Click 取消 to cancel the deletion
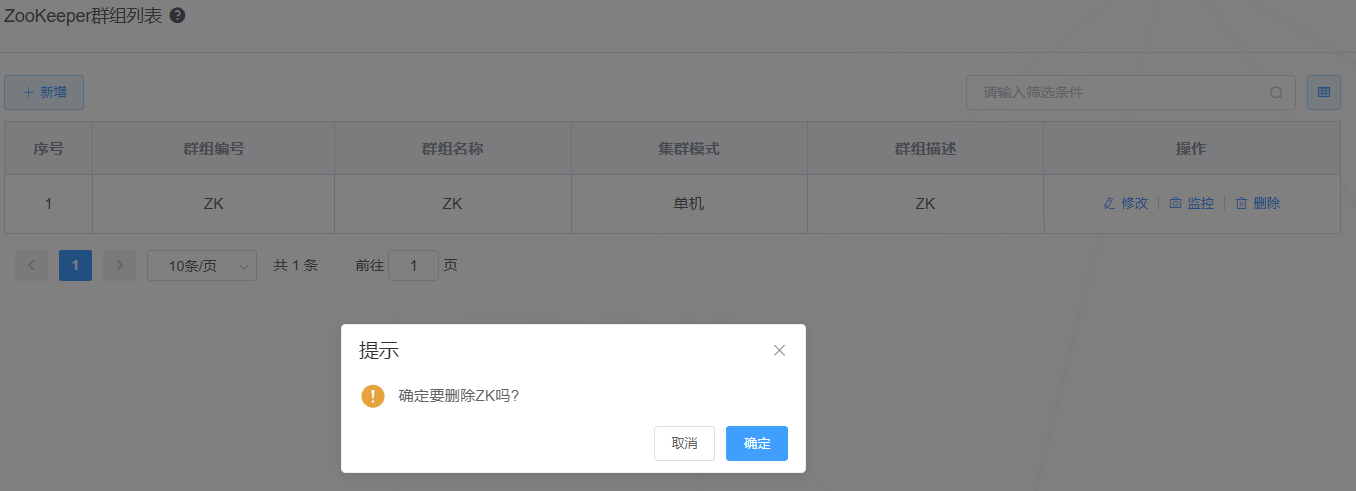 click(x=684, y=443)
